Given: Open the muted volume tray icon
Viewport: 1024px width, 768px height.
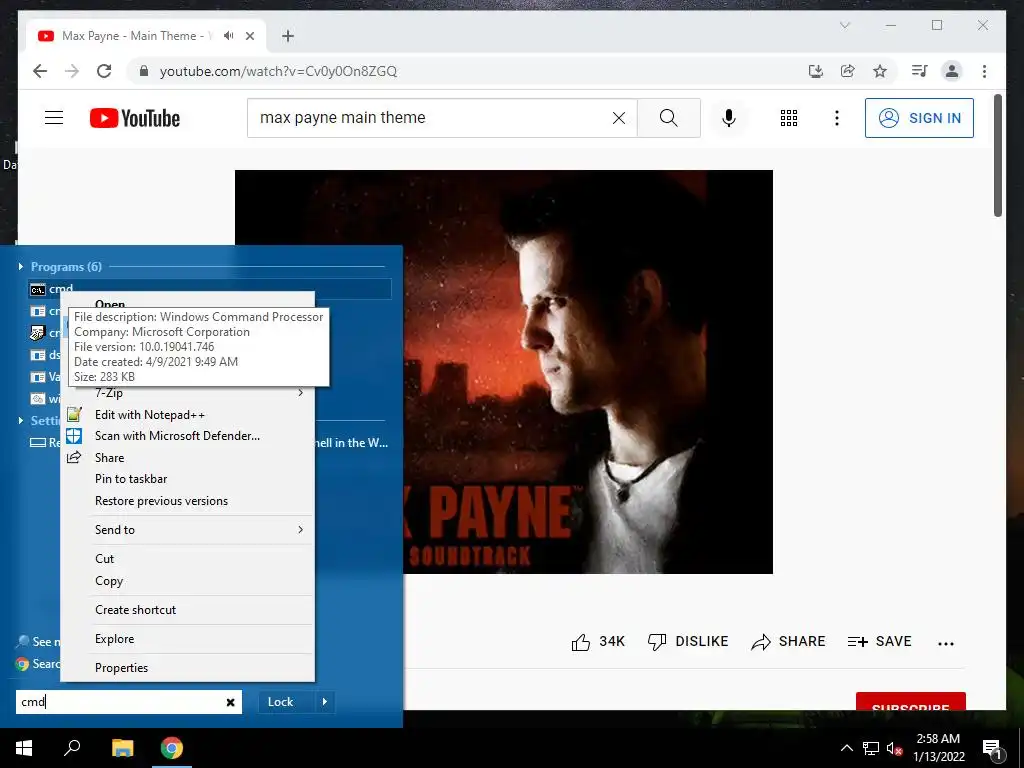Looking at the screenshot, I should tap(894, 748).
